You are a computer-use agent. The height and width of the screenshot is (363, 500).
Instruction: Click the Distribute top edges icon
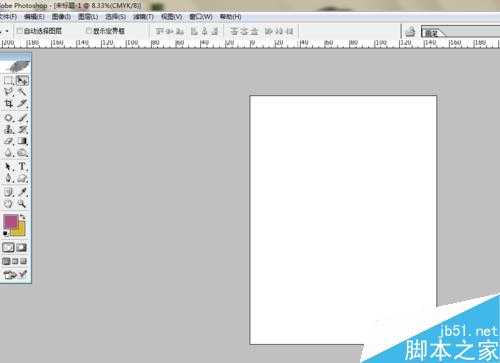[234, 31]
